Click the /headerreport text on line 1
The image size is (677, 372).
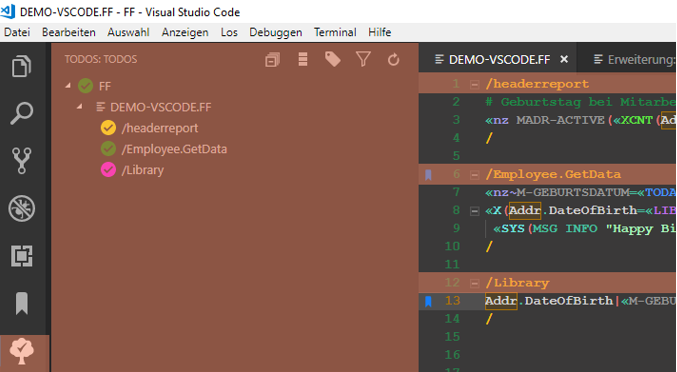click(x=537, y=84)
